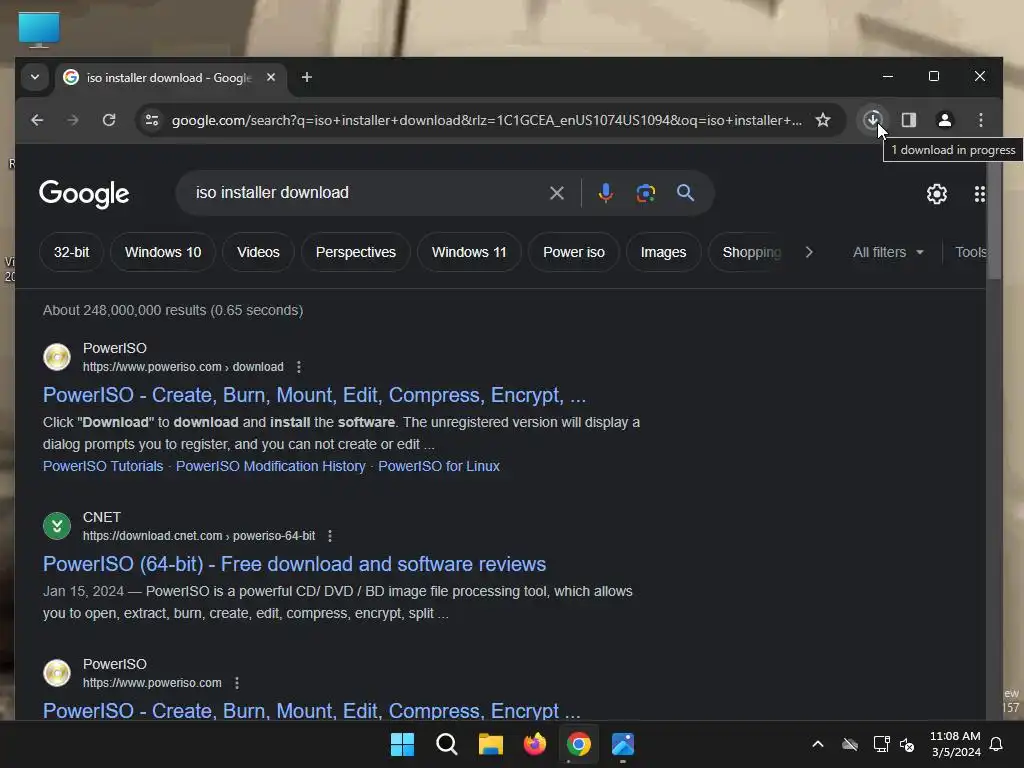Open Chrome downloads icon in toolbar

click(872, 120)
